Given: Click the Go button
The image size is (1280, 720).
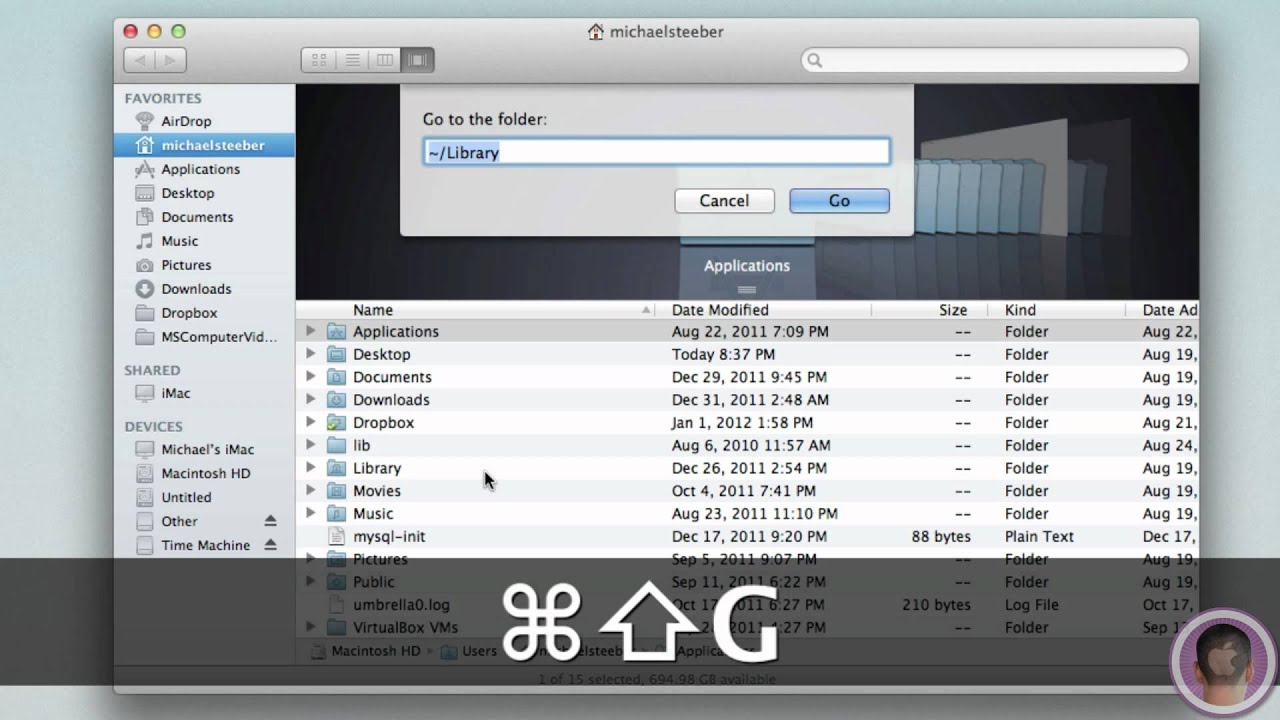Looking at the screenshot, I should point(839,201).
